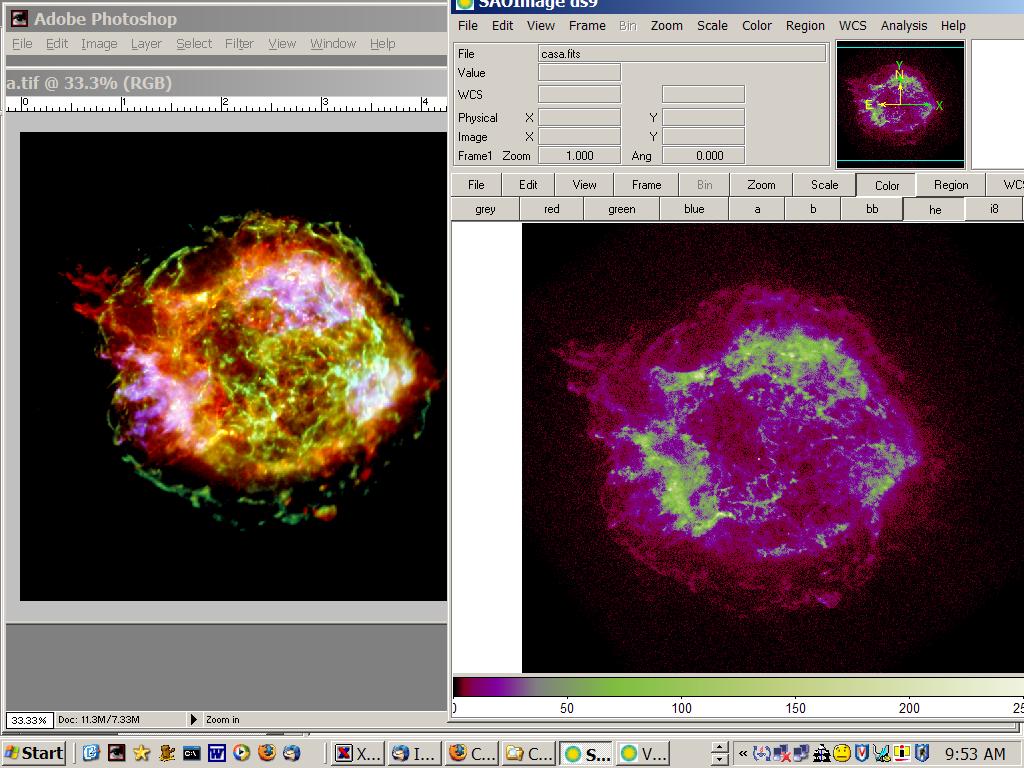Open Photoshop Window menu
The width and height of the screenshot is (1024, 768).
pos(333,44)
